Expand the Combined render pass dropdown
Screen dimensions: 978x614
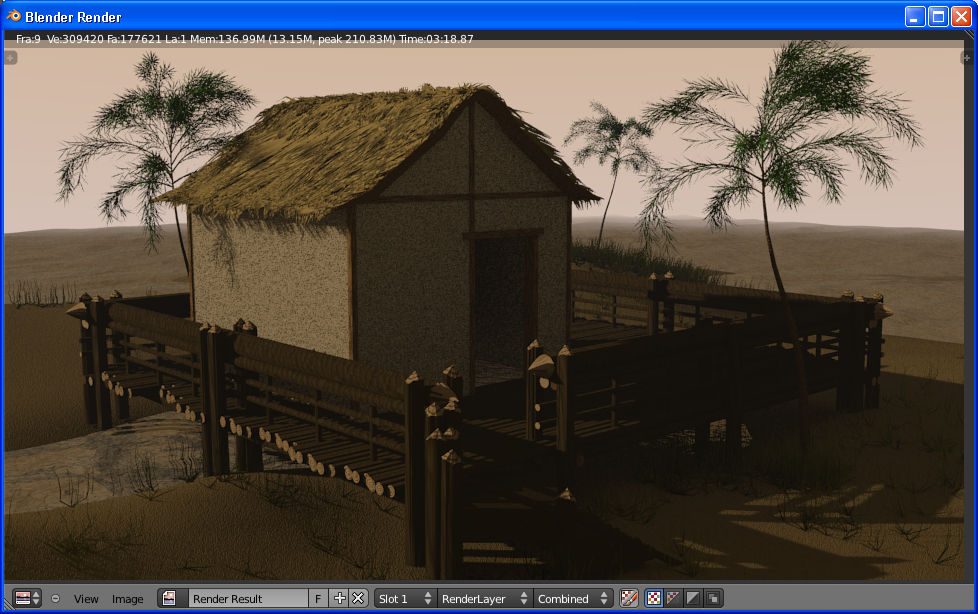click(573, 598)
